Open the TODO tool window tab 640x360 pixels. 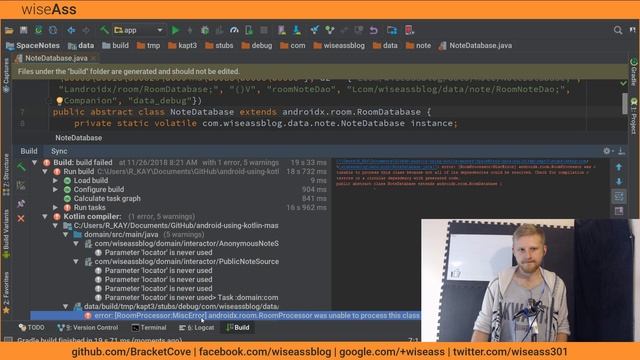pyautogui.click(x=31, y=327)
